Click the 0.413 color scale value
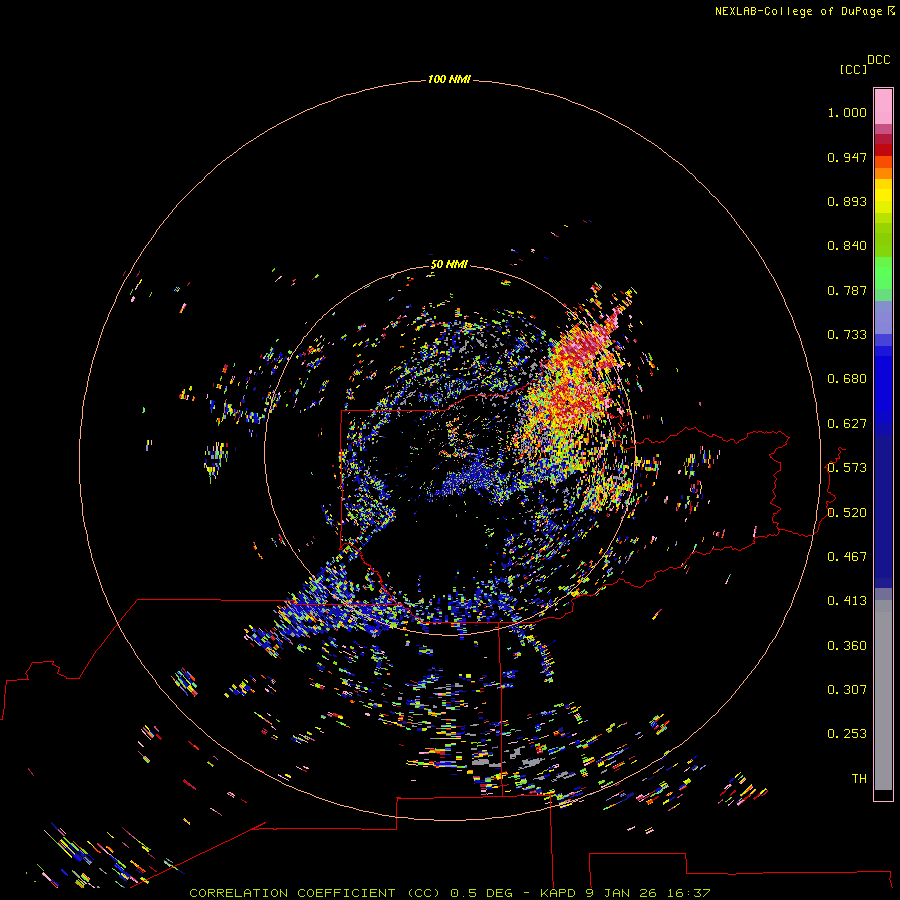Image resolution: width=900 pixels, height=900 pixels. (x=847, y=601)
